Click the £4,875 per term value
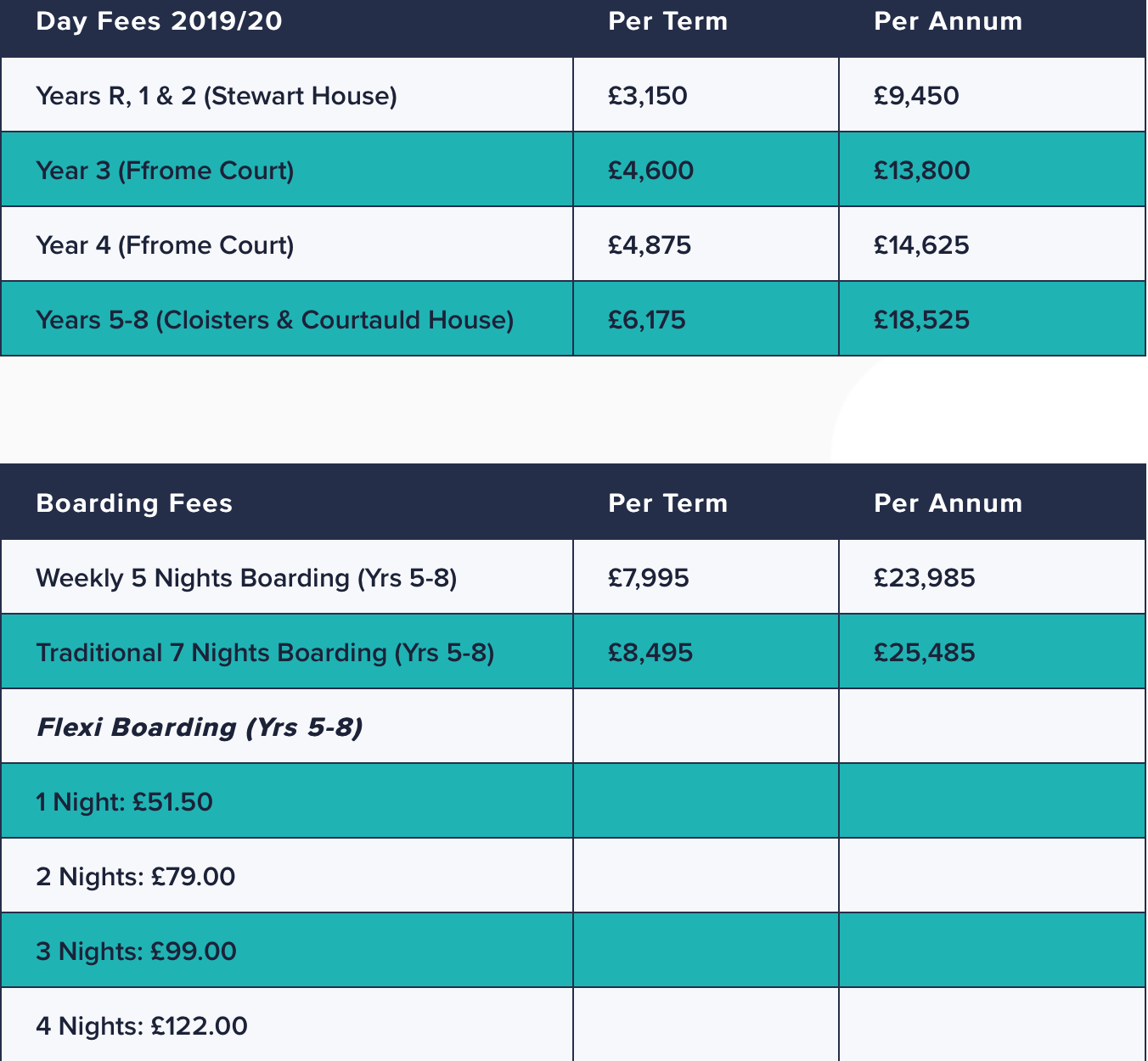The height and width of the screenshot is (1061, 1148). click(650, 245)
